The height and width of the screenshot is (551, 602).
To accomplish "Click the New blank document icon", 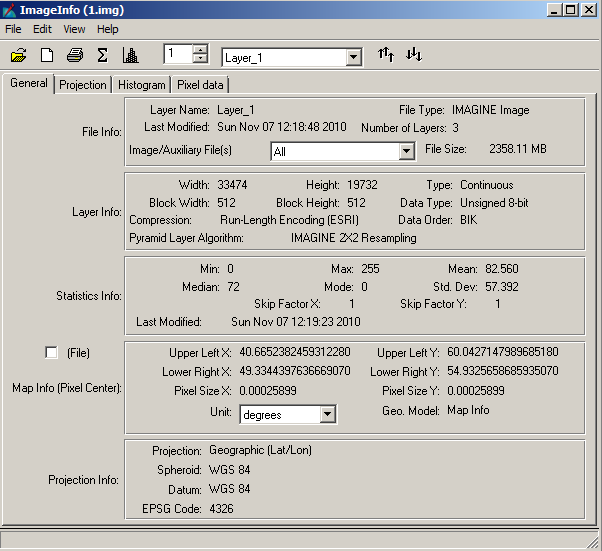I will point(46,55).
